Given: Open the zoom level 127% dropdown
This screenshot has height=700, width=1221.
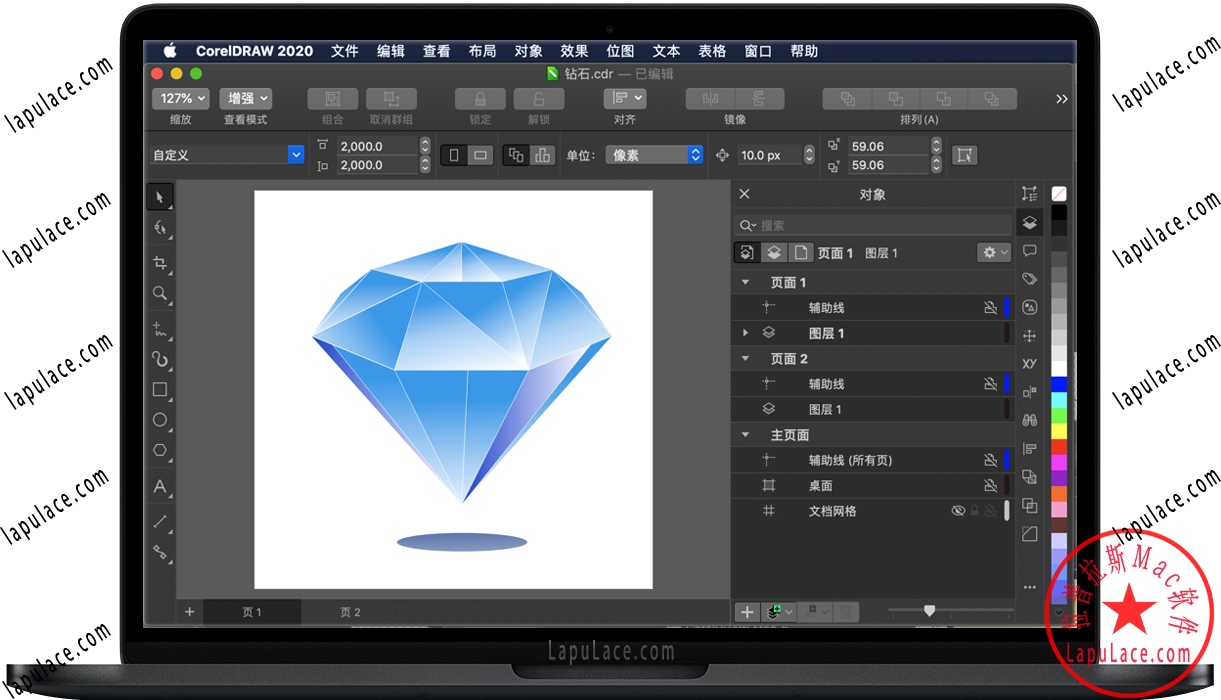Looking at the screenshot, I should 180,98.
